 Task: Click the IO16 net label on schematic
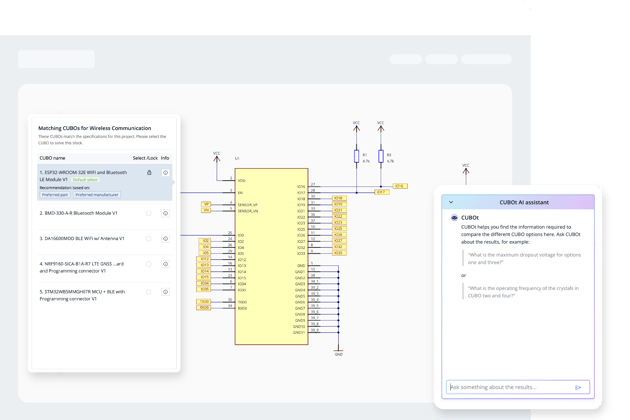click(x=399, y=186)
